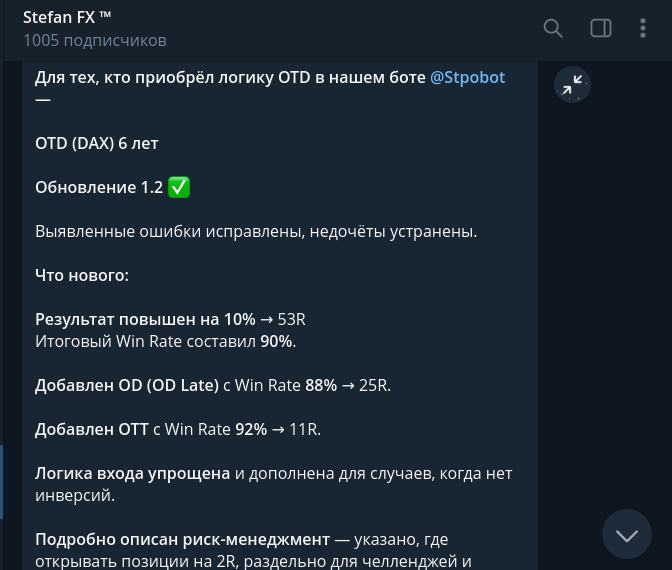Open search in the channel

point(553,28)
